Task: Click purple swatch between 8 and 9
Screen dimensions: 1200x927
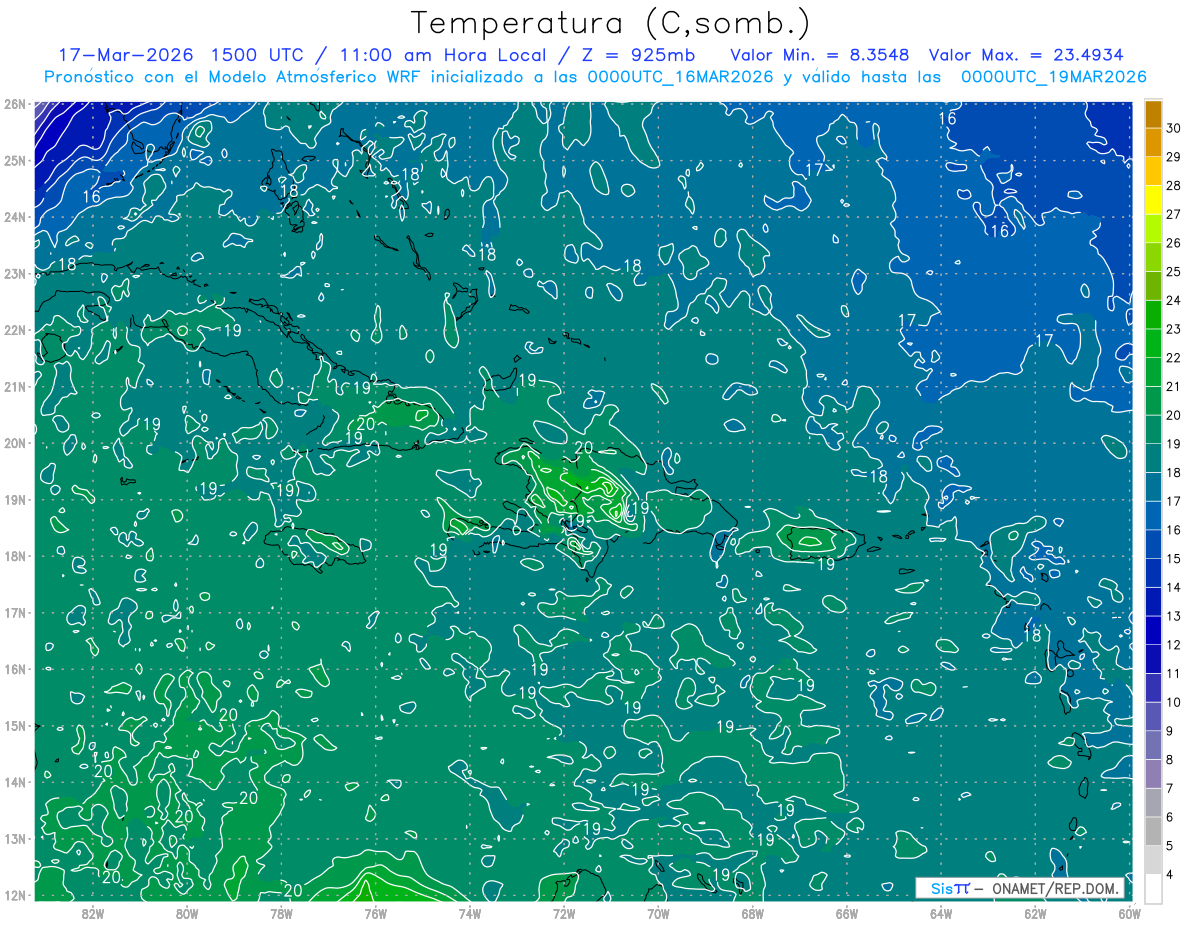Action: pos(1153,745)
